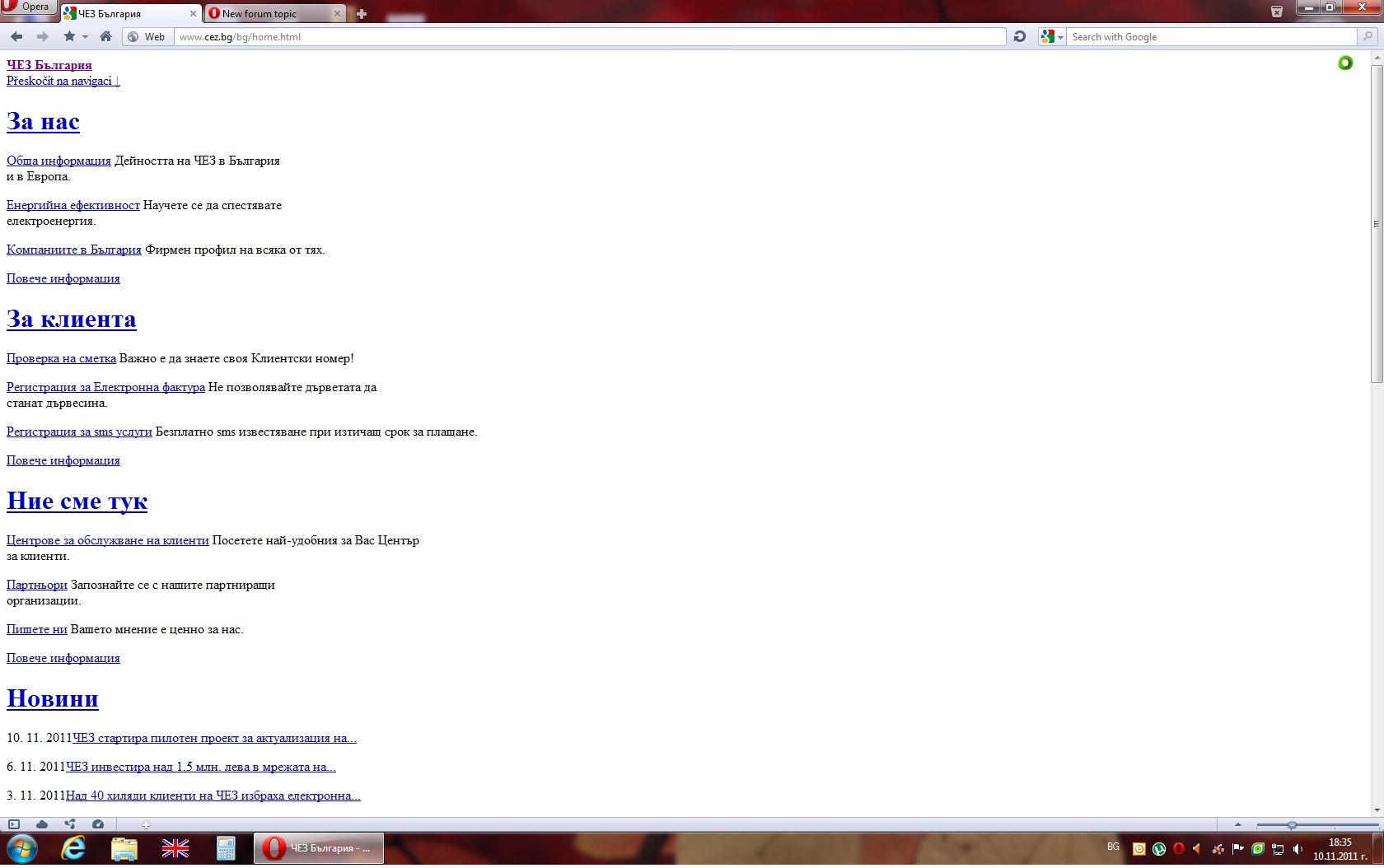The image size is (1384, 868).
Task: Toggle Opera Turbo in the status bar
Action: 98,824
